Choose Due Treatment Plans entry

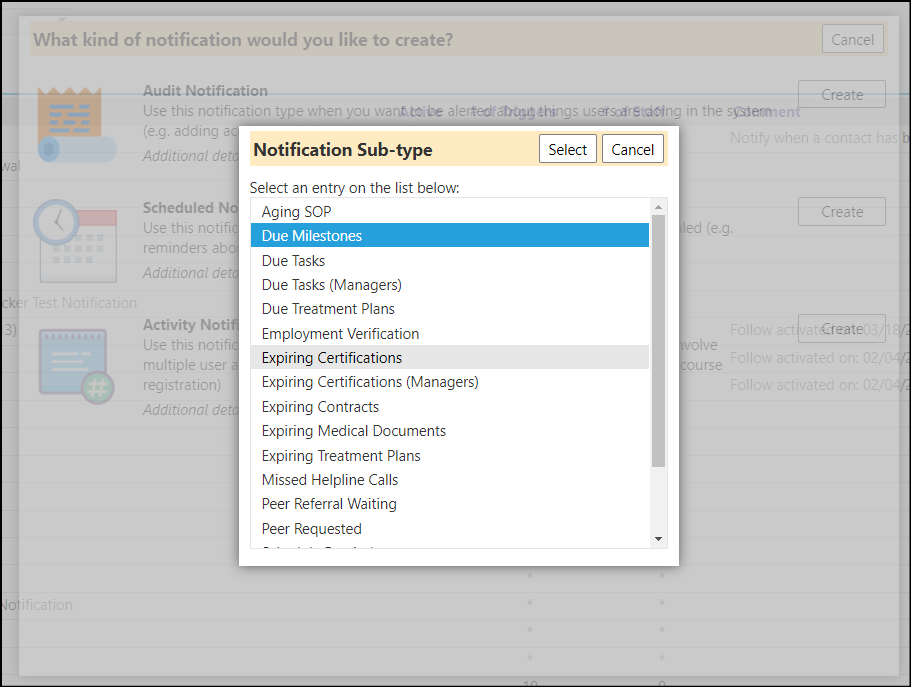pos(450,309)
